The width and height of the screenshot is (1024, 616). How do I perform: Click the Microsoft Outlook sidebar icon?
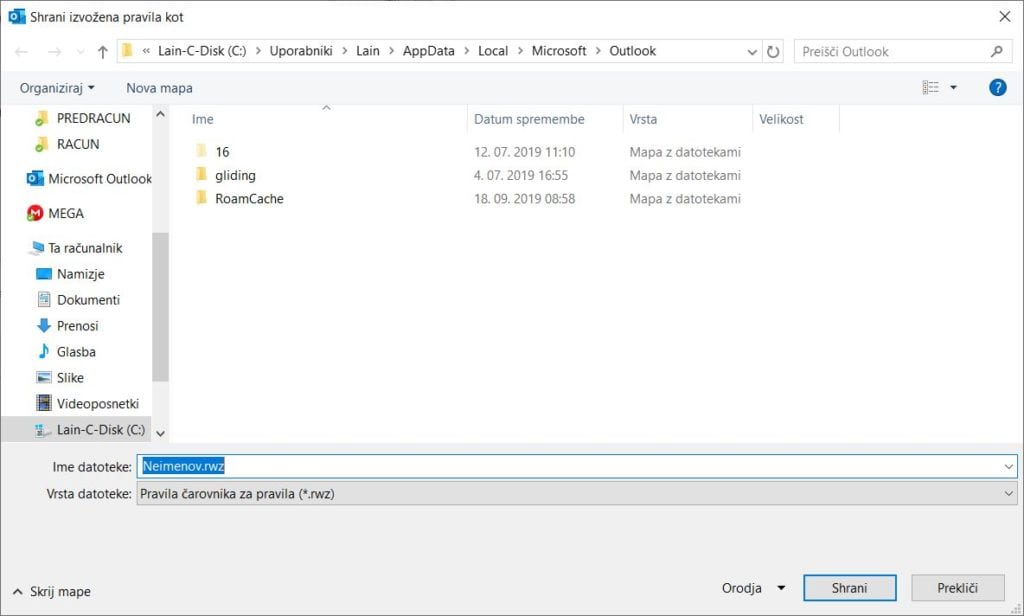tap(35, 178)
